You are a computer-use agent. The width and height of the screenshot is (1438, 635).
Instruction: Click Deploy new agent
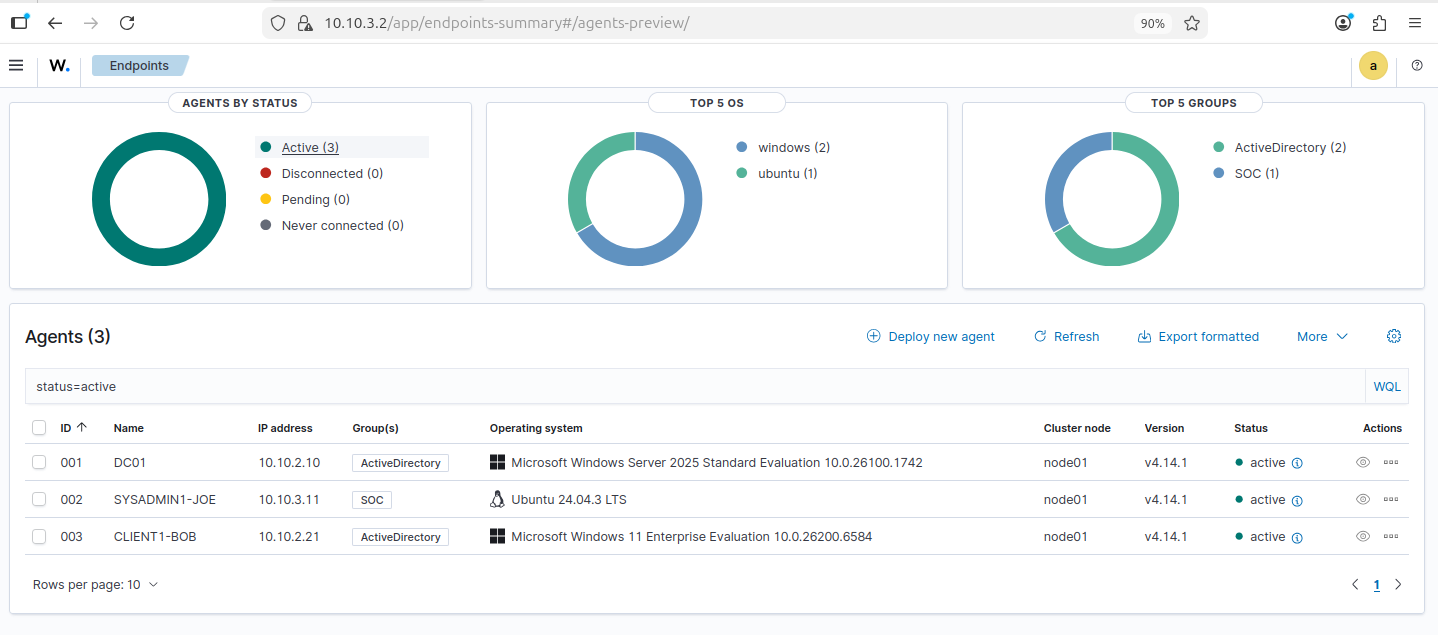930,337
